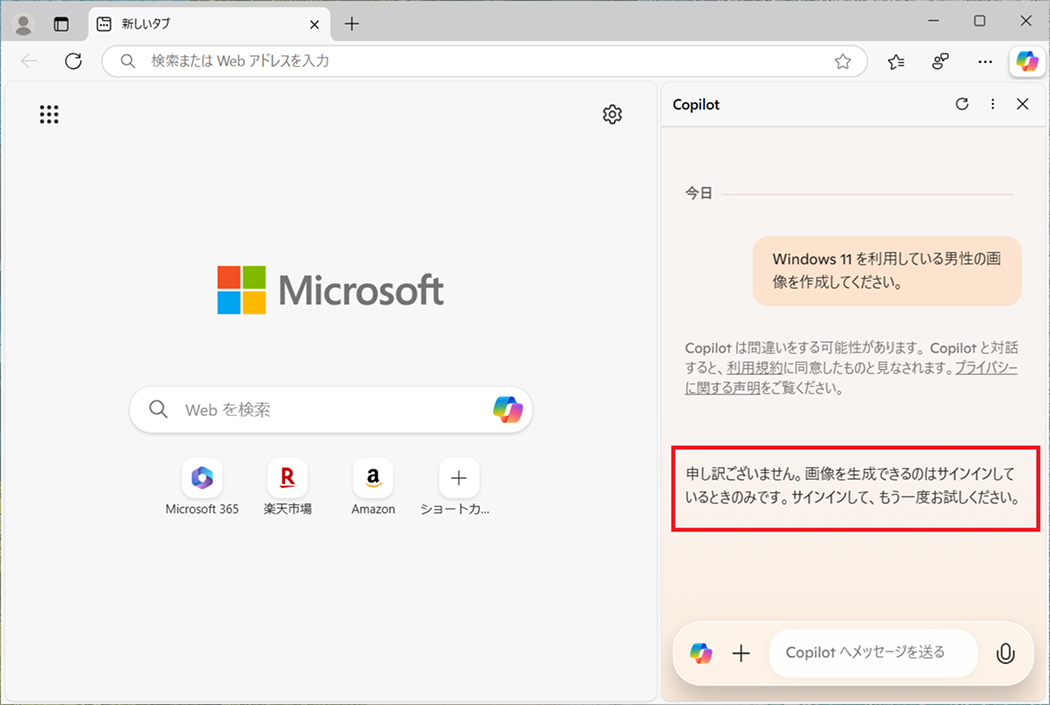Add page to favorites with star icon
Viewport: 1050px width, 705px height.
pyautogui.click(x=842, y=62)
